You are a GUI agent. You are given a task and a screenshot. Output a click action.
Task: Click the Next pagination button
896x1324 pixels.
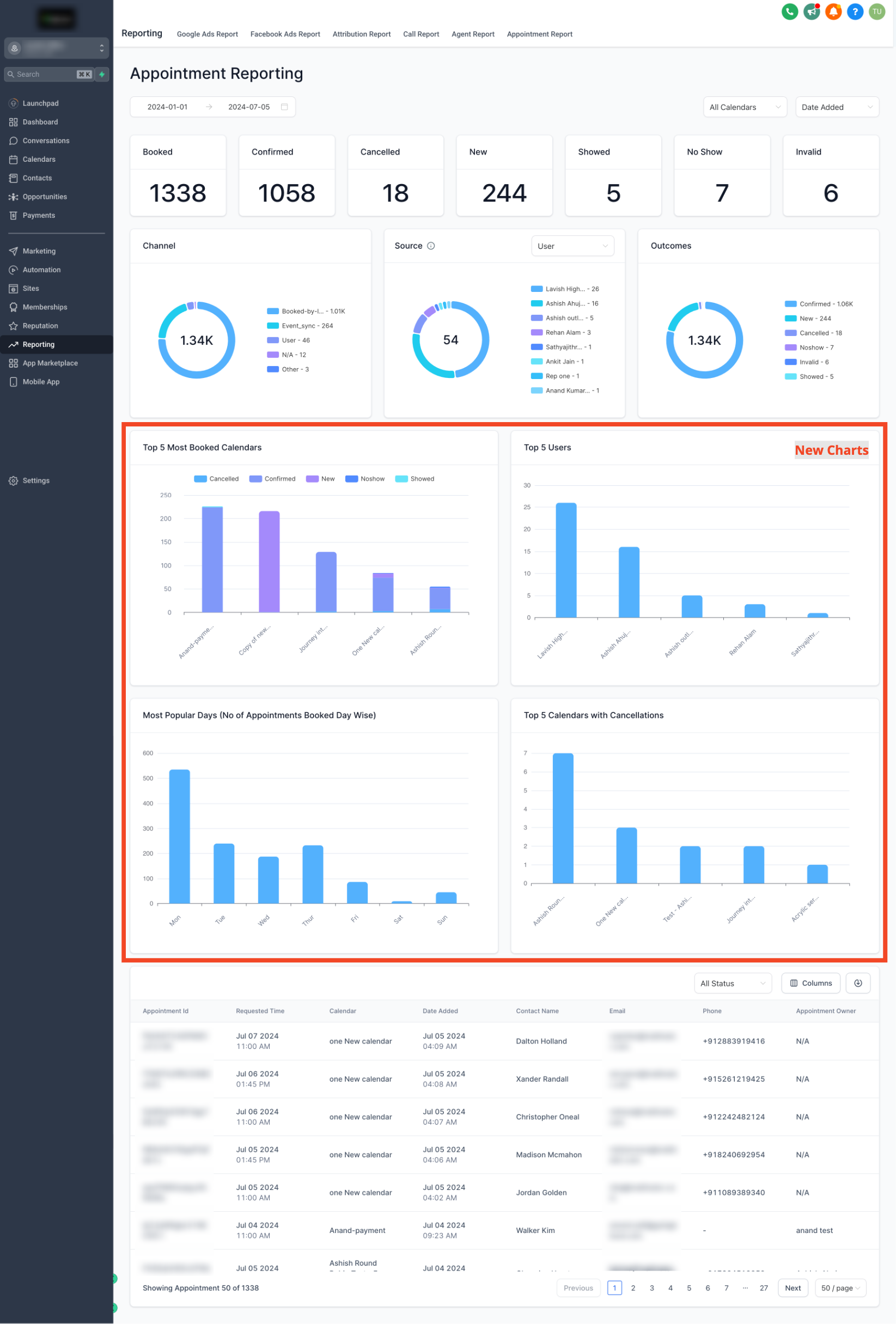coord(793,1288)
